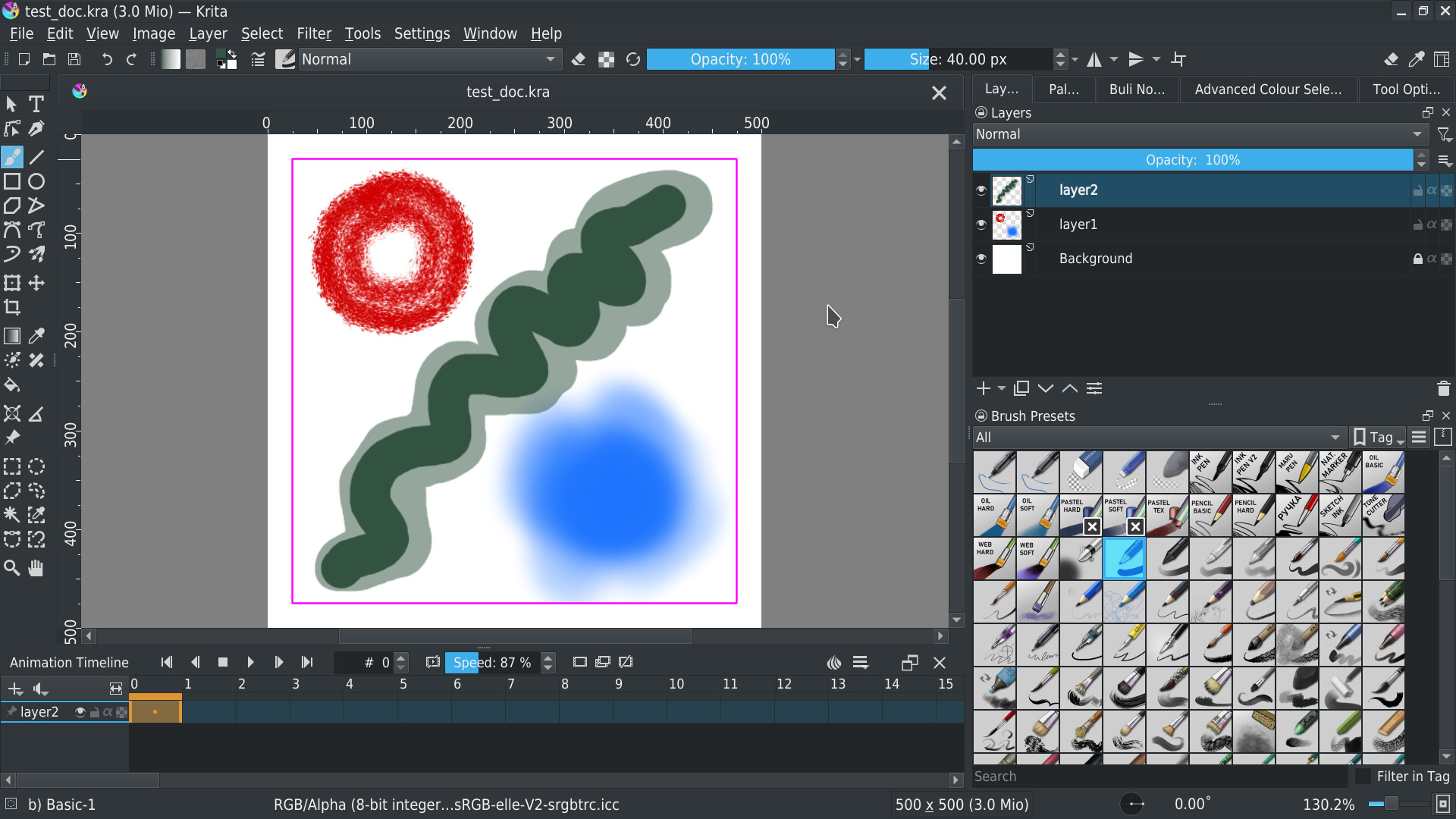This screenshot has height=819, width=1456.
Task: Switch to the Advanced Colour Selector tab
Action: click(1268, 89)
